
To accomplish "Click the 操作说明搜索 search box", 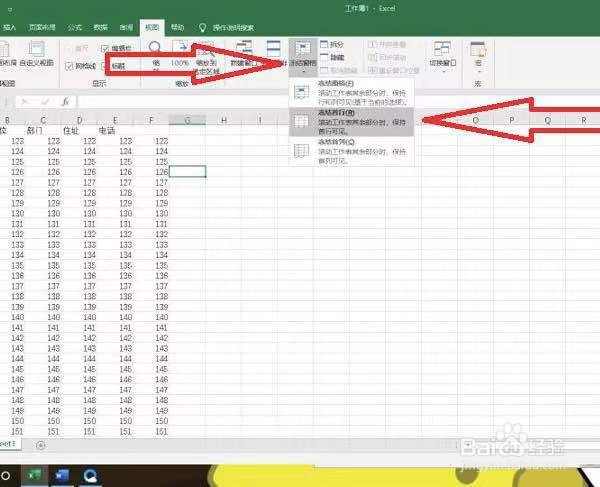I will (x=233, y=28).
